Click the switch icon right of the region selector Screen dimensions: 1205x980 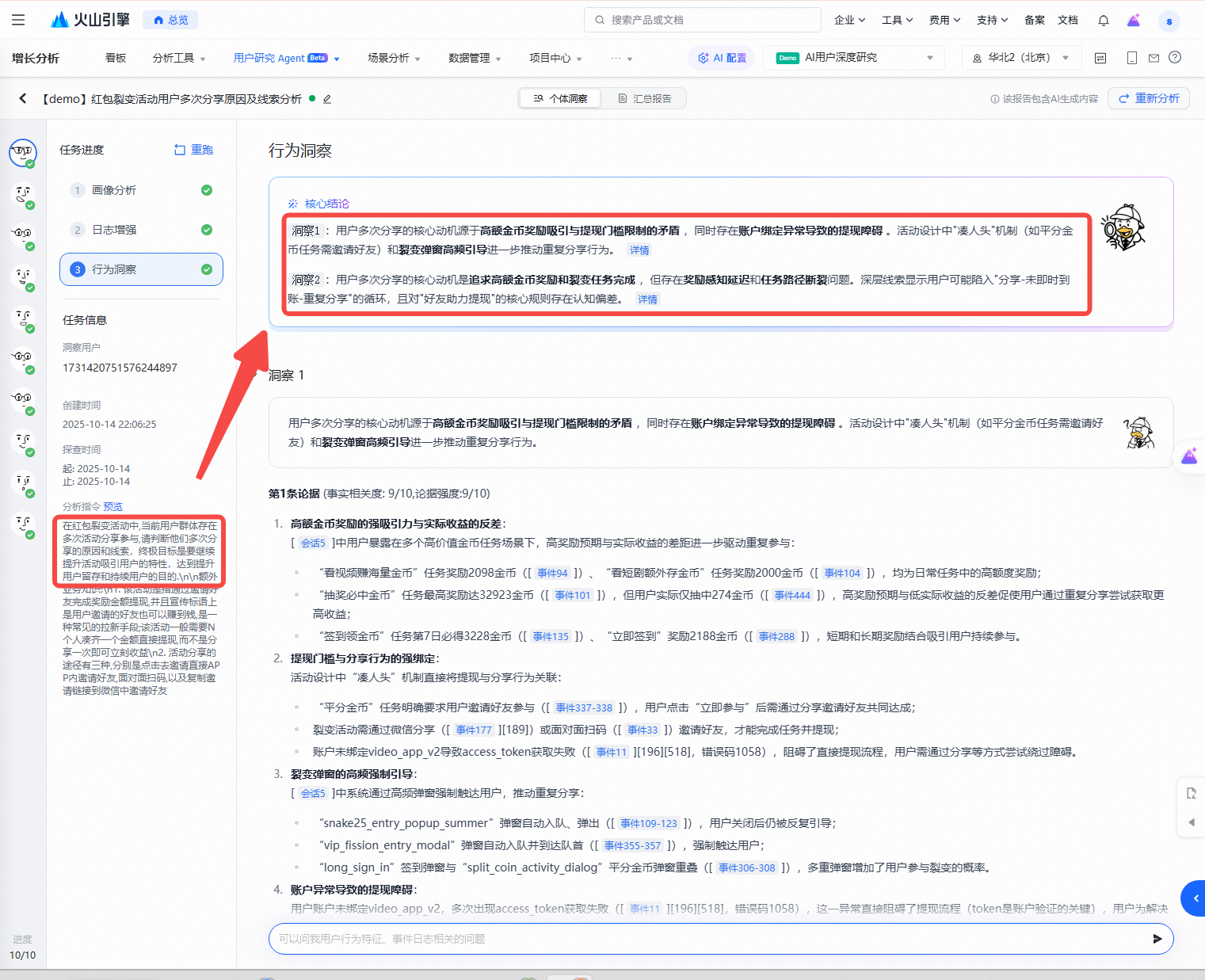coord(1100,58)
